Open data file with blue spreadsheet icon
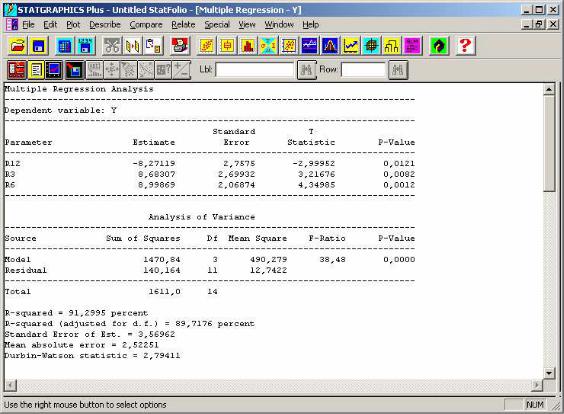This screenshot has height=414, width=564. click(64, 46)
